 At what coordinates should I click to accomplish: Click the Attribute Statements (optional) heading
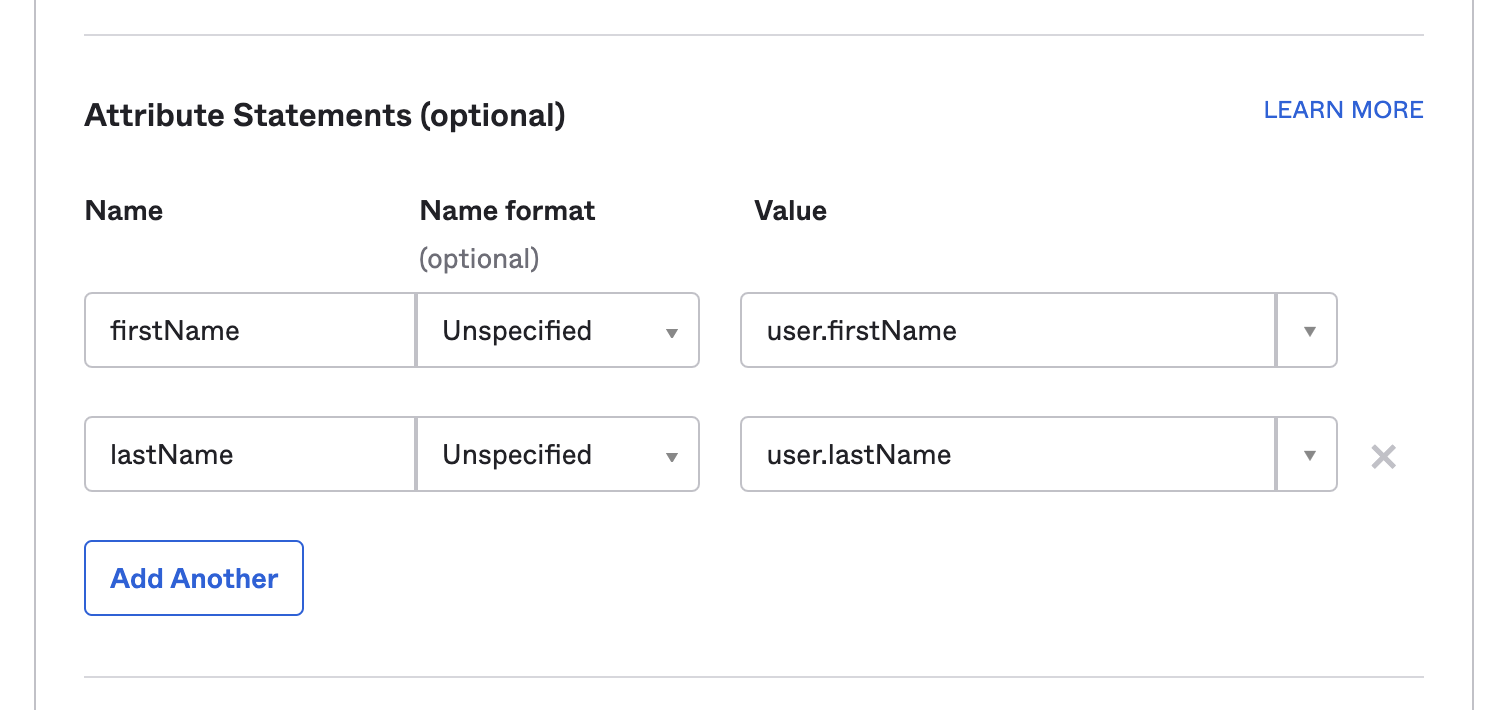pyautogui.click(x=325, y=116)
